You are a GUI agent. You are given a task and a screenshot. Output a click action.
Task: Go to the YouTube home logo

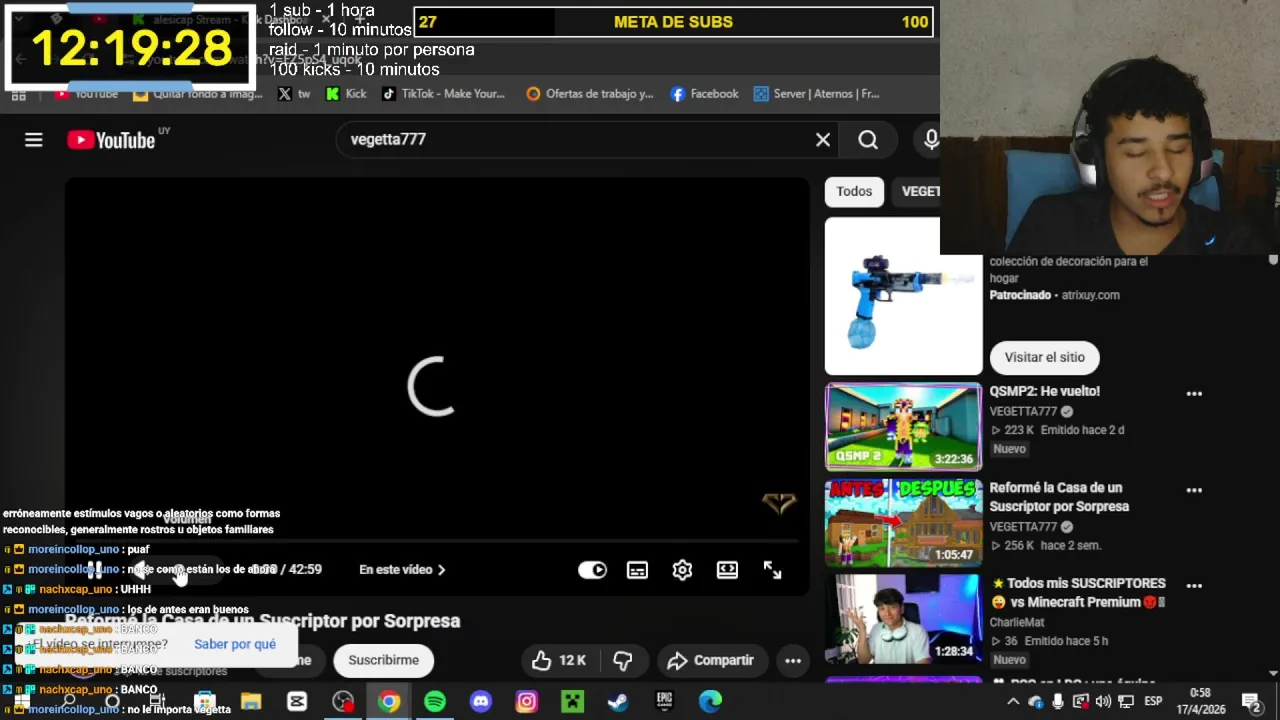(111, 140)
